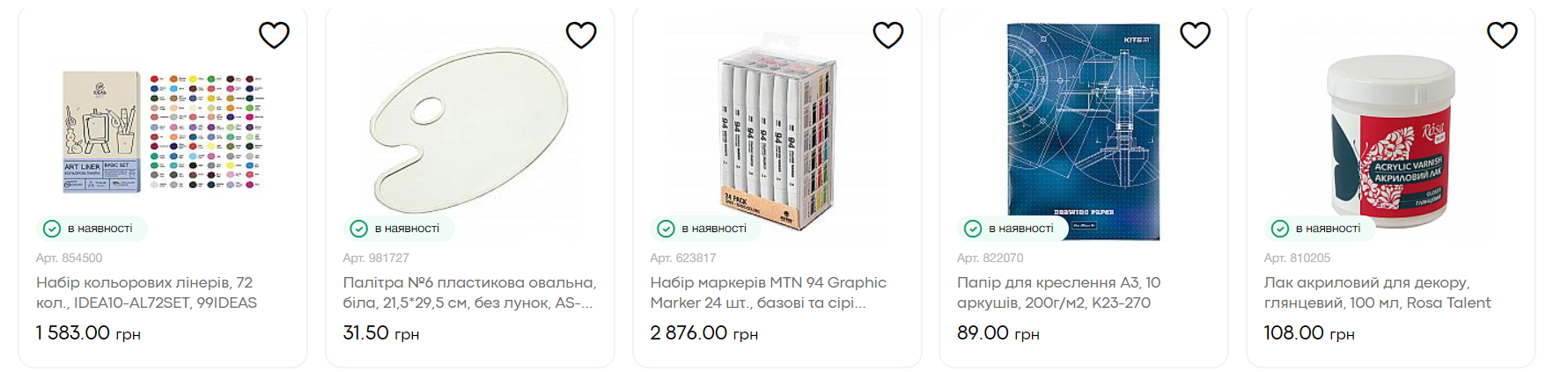Click in-stock checkmark on liners set
The width and height of the screenshot is (1568, 372).
(52, 229)
